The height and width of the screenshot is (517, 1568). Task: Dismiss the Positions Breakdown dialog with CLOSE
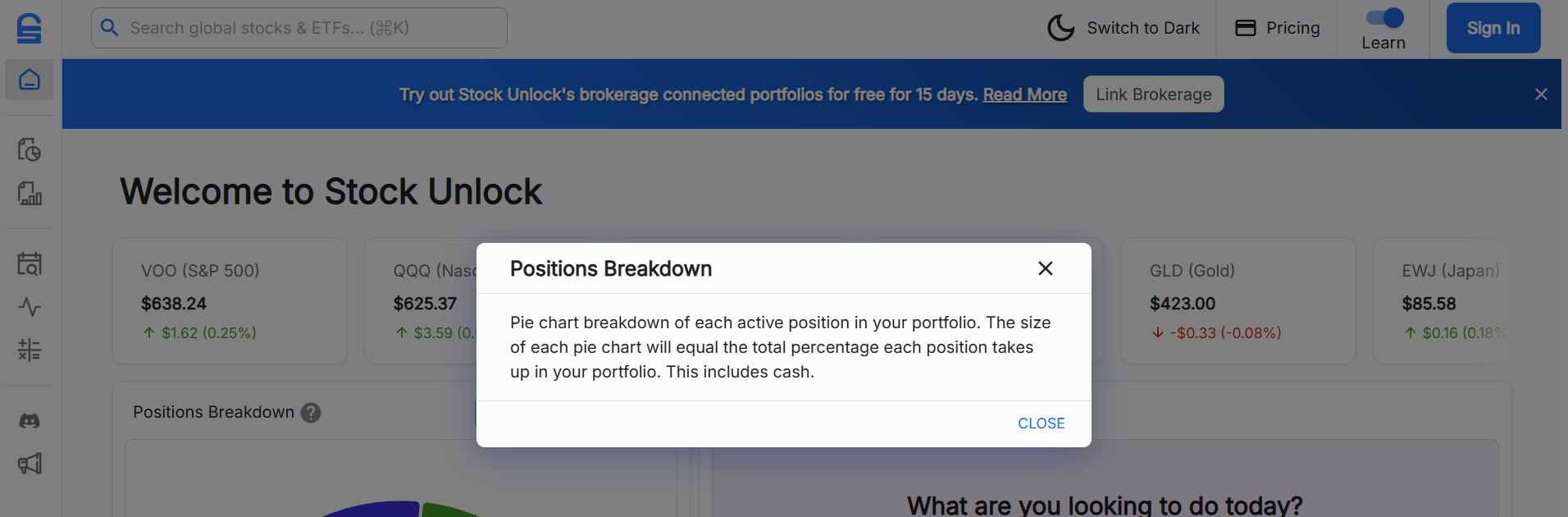point(1041,423)
